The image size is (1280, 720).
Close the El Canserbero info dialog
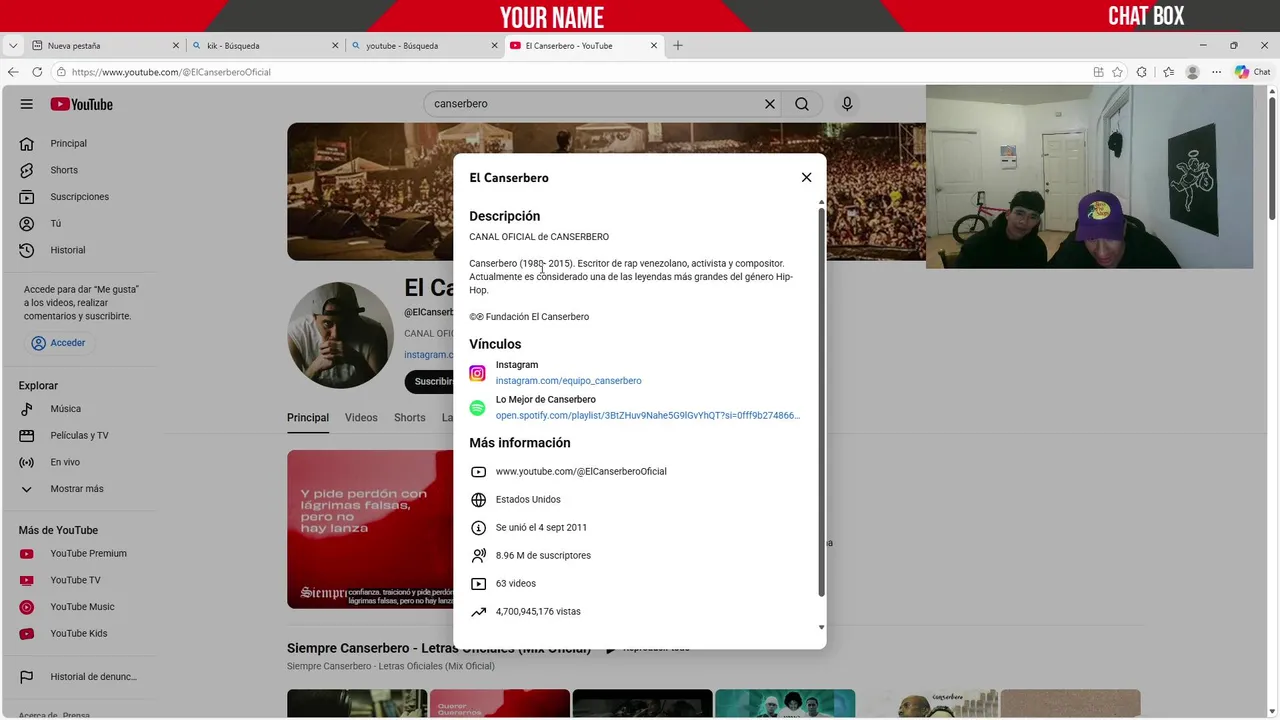pos(806,177)
